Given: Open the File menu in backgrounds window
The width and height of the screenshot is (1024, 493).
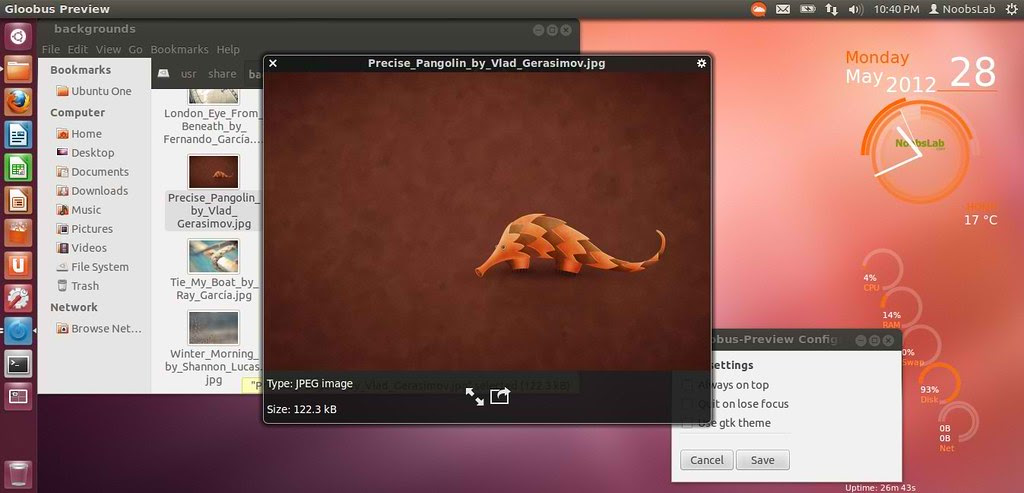Looking at the screenshot, I should click(x=50, y=49).
